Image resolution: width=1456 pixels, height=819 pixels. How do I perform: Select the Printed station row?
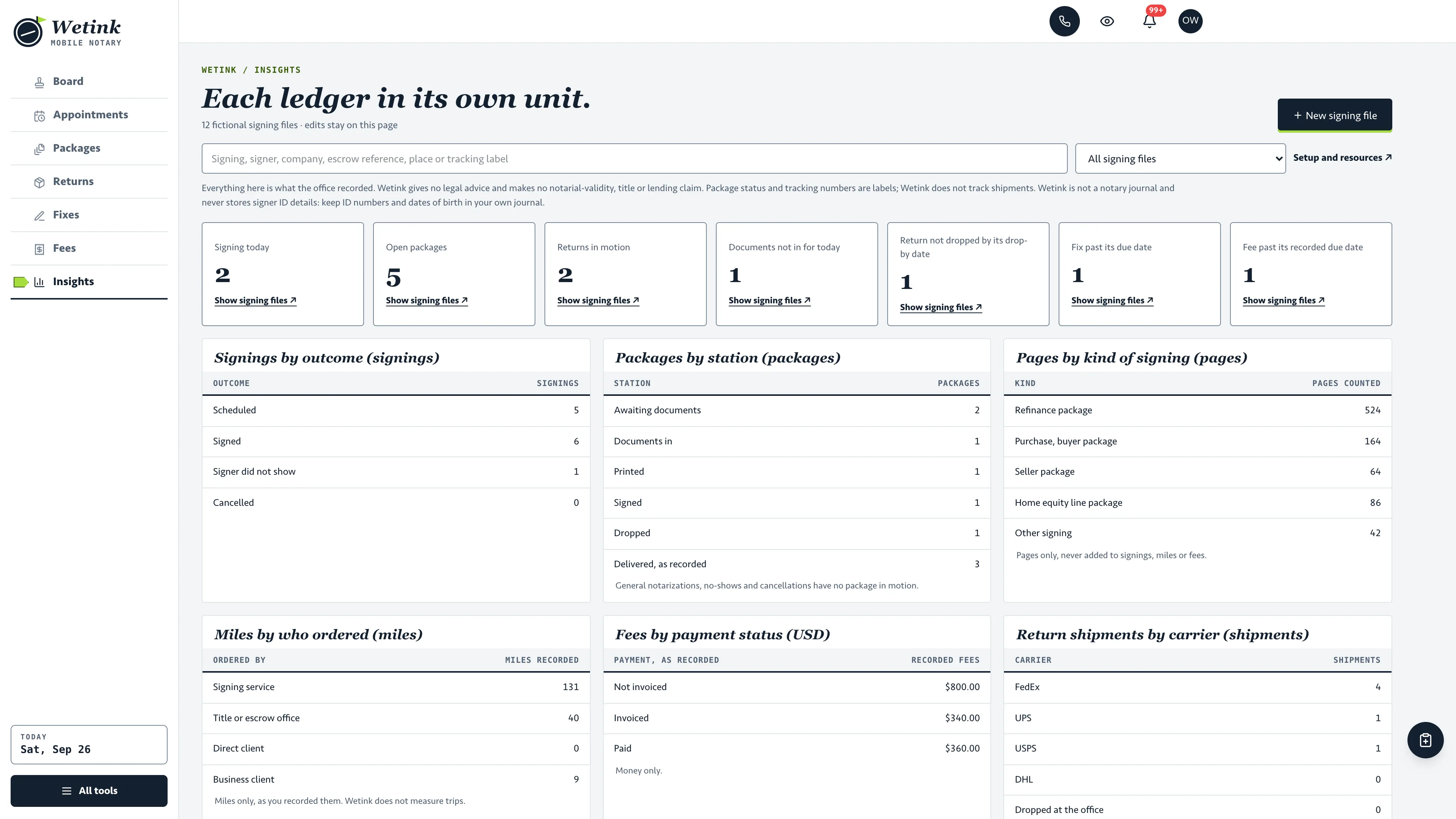(x=796, y=472)
